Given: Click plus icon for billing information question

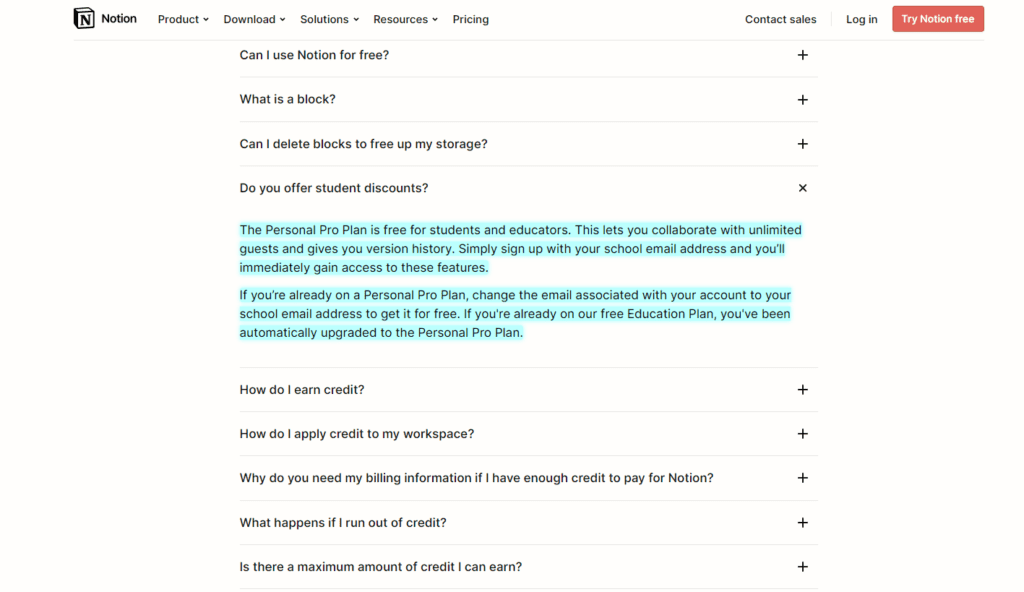Looking at the screenshot, I should click(x=802, y=478).
